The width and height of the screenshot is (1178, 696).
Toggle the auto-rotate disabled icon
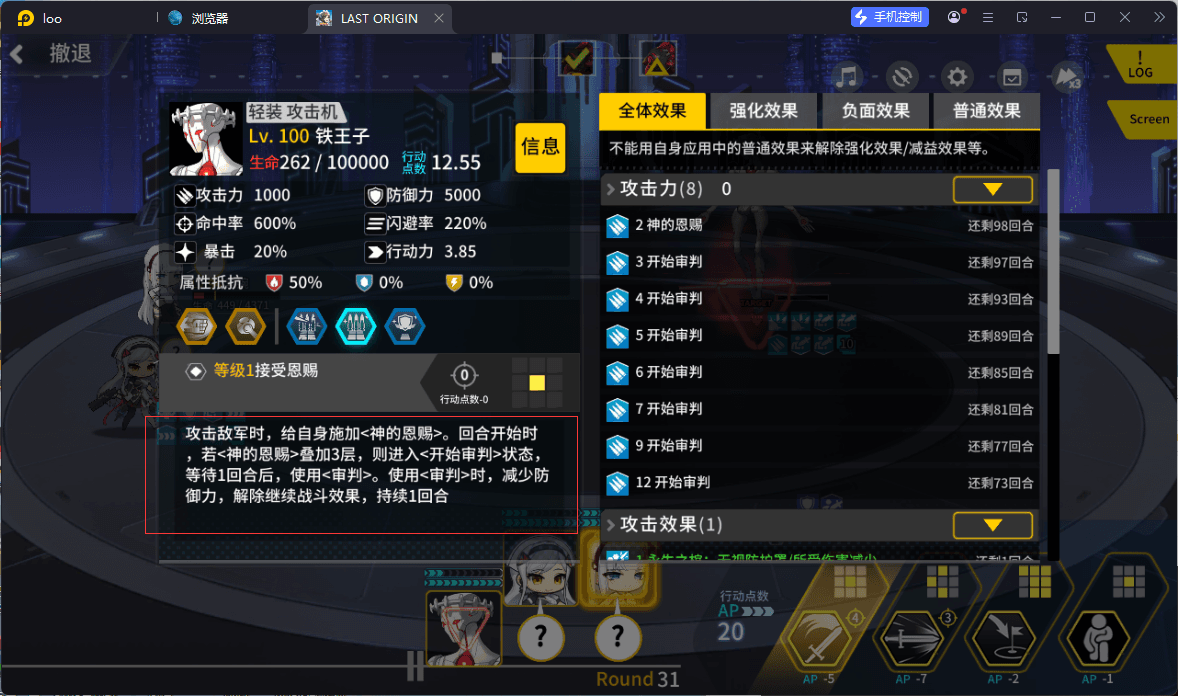(x=902, y=77)
